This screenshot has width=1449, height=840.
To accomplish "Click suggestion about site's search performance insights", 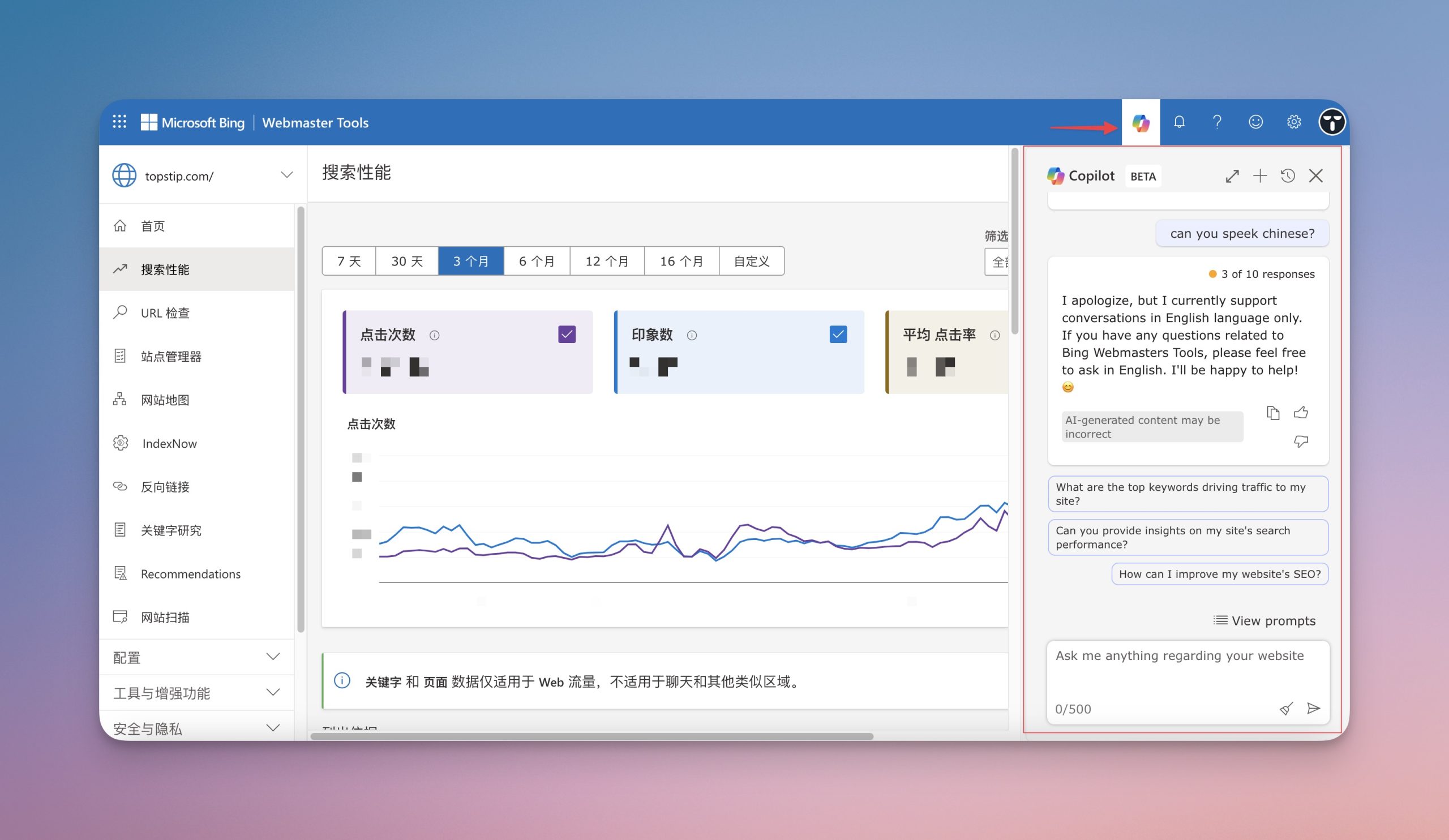I will 1188,537.
